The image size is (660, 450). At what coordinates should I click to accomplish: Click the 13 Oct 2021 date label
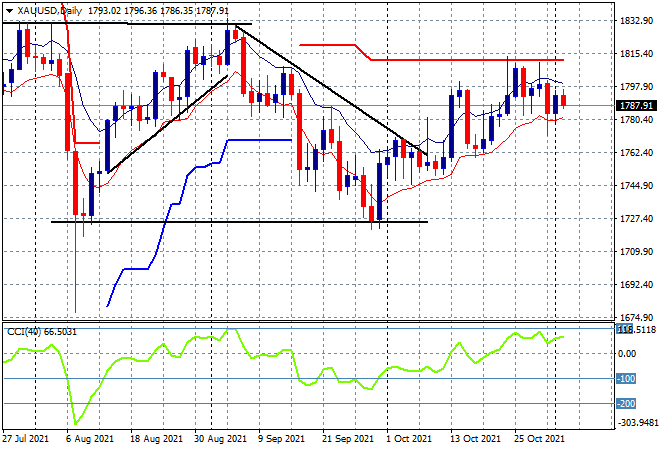[x=476, y=439]
